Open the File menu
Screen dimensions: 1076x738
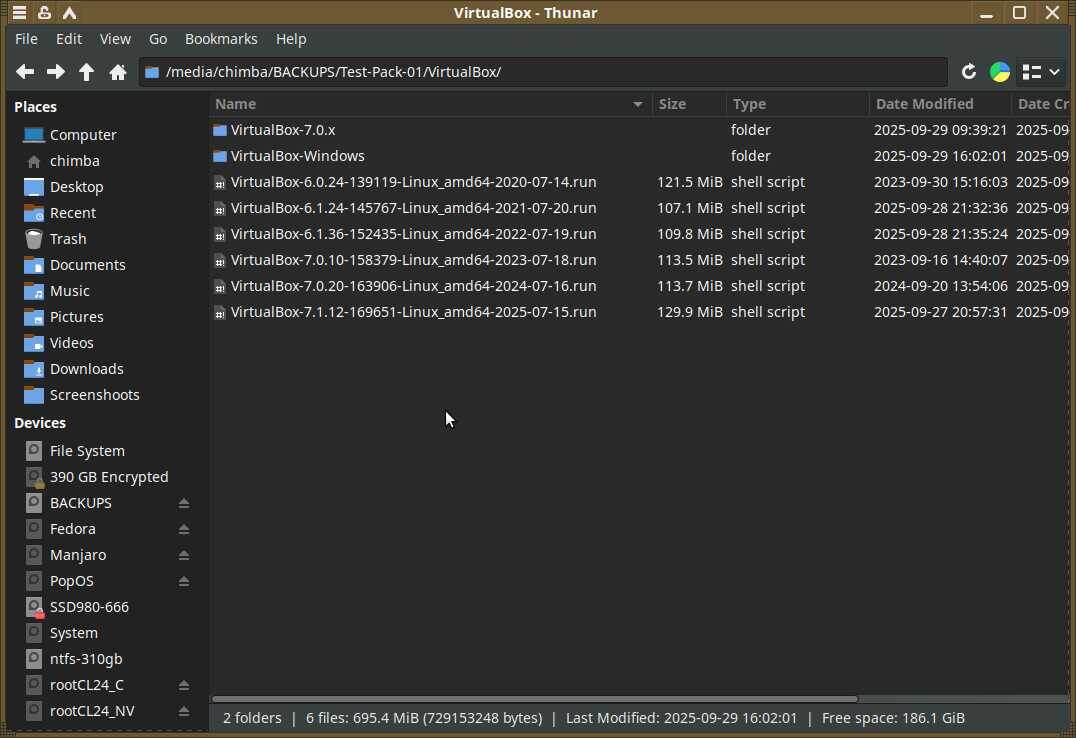[26, 39]
